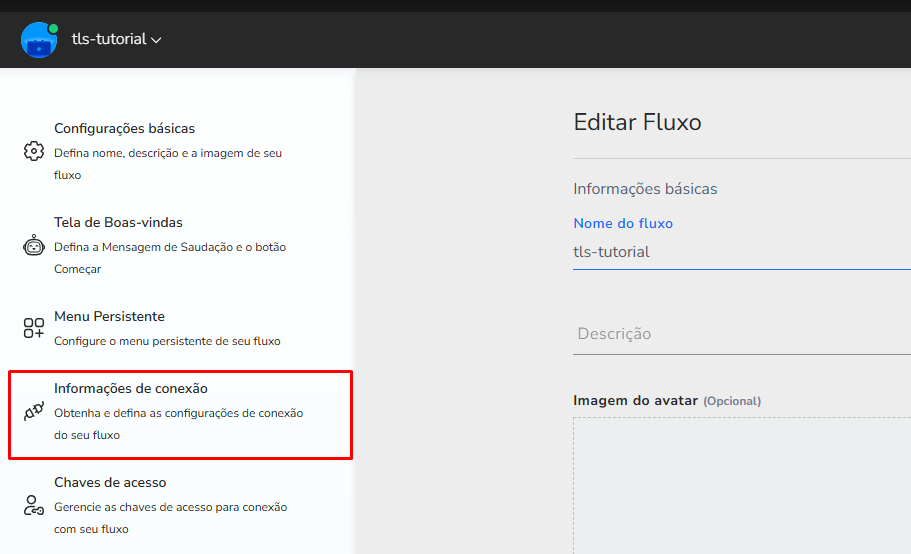Screen dimensions: 911x554
Task: Select the user-key icon for Chaves de acesso
Action: tap(34, 505)
